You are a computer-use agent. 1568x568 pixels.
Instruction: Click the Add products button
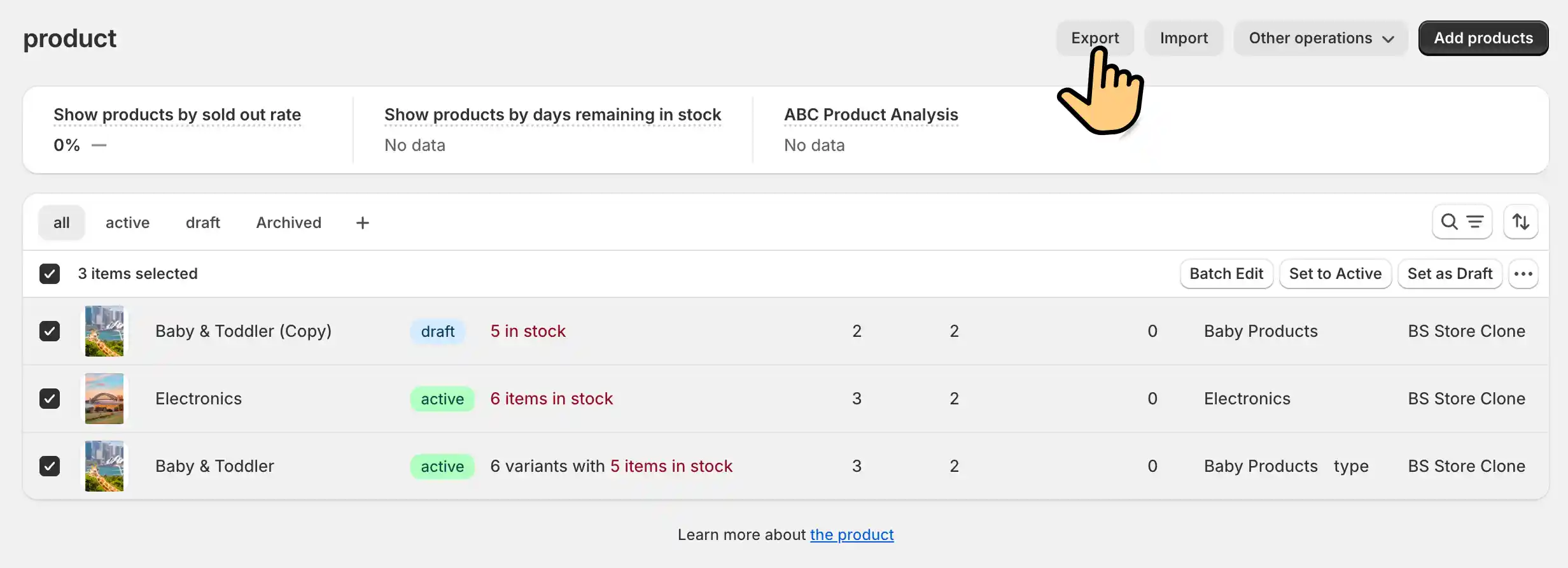pyautogui.click(x=1483, y=38)
